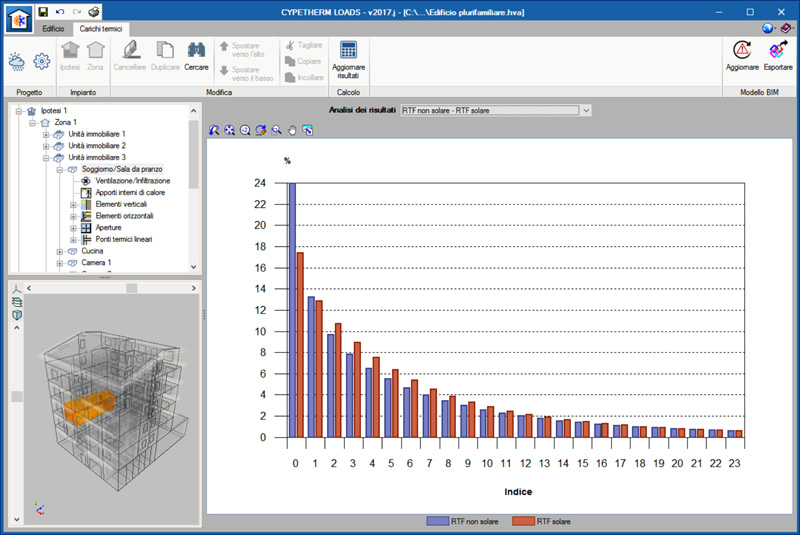This screenshot has width=800, height=535.
Task: Recalculate with Aggiornare risultati calculator
Action: (348, 60)
